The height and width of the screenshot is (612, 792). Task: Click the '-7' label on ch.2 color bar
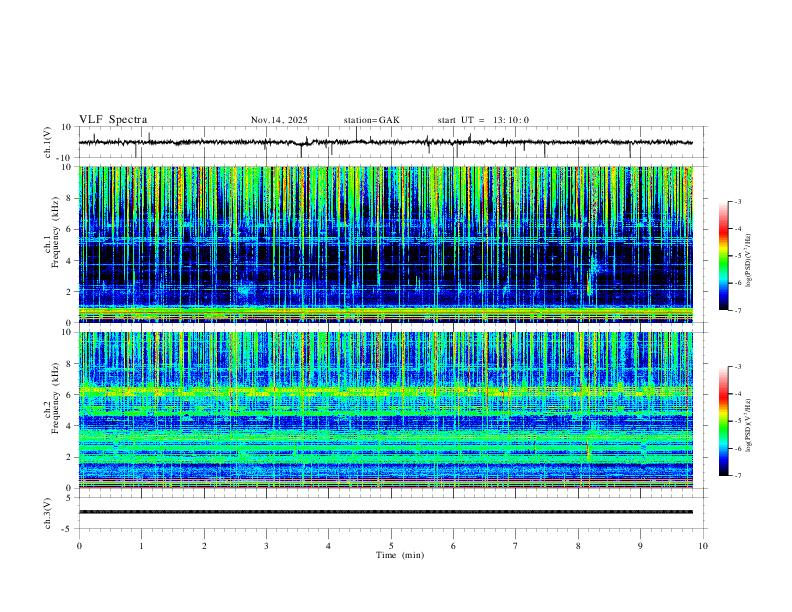[x=737, y=476]
